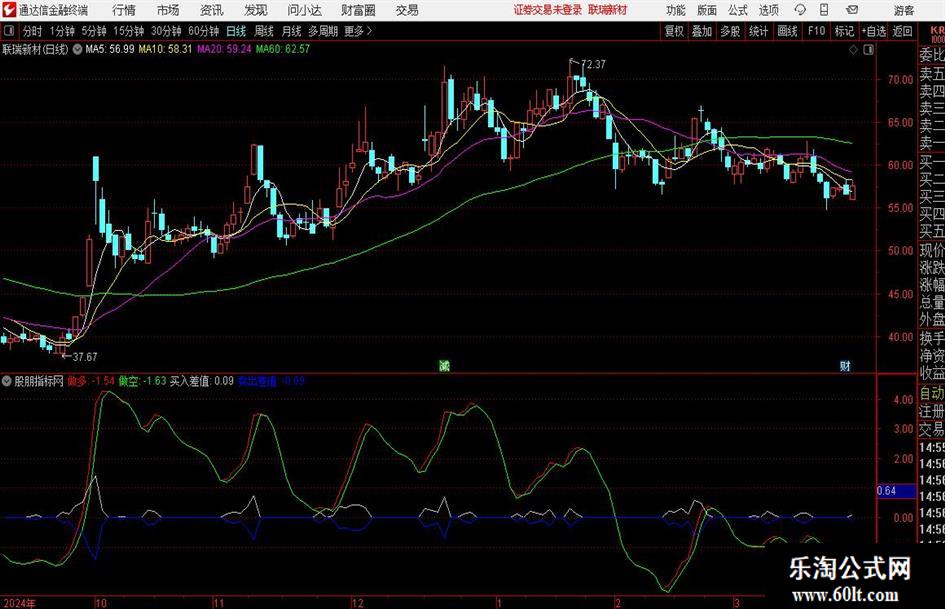Click the 画线 drawing toolbar button
945x609 pixels.
[x=787, y=31]
